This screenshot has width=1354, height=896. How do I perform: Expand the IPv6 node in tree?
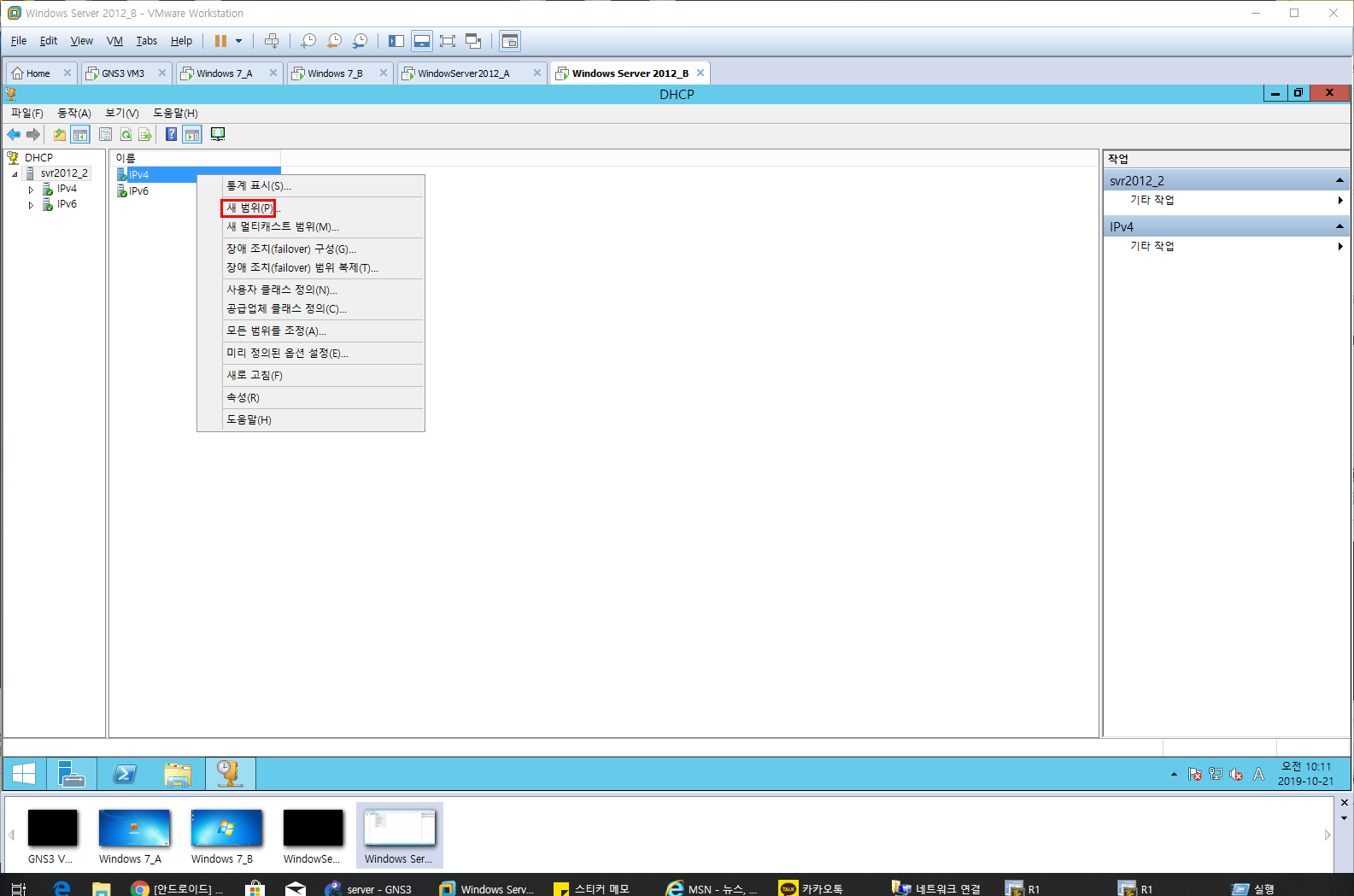point(31,204)
